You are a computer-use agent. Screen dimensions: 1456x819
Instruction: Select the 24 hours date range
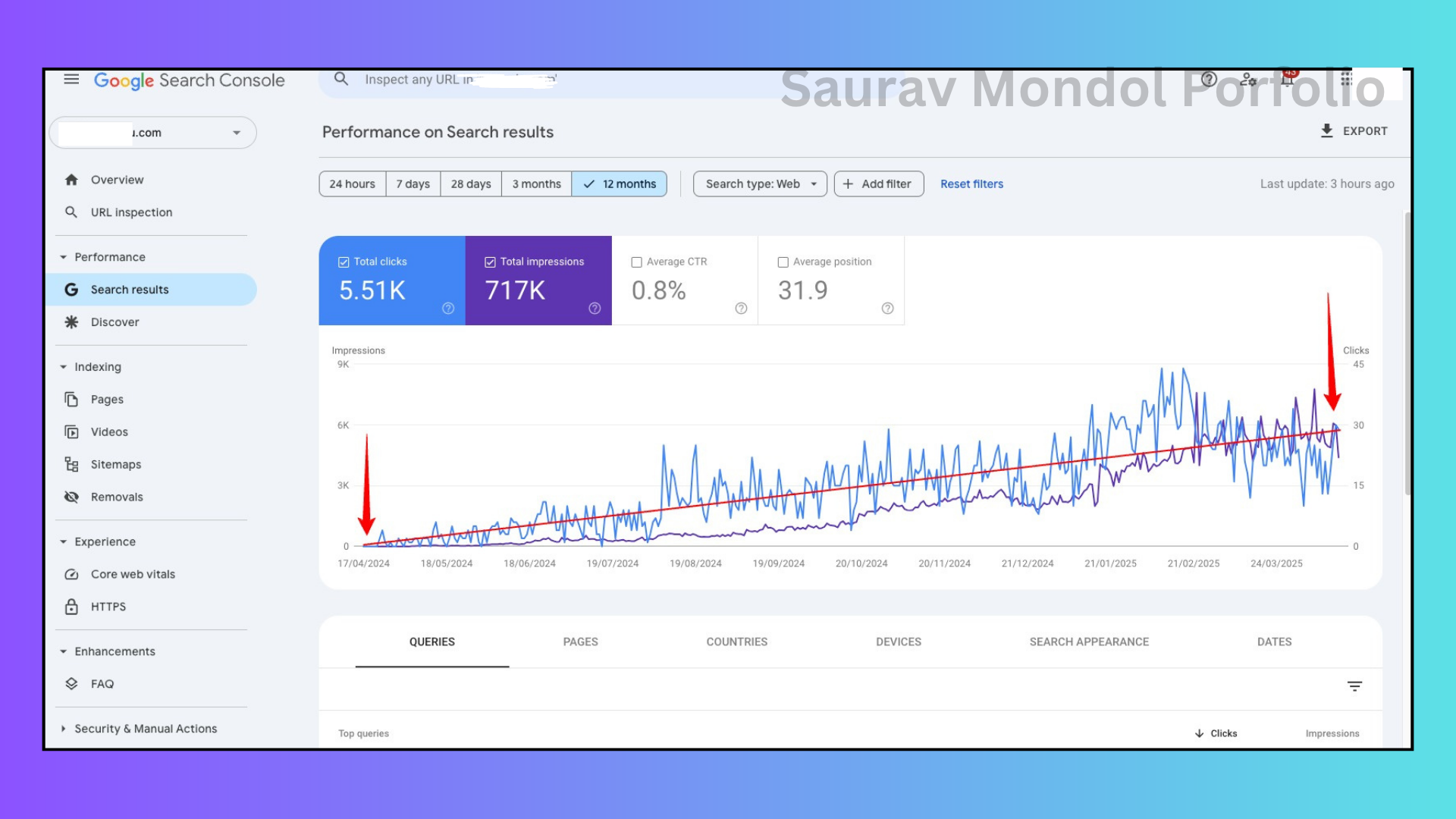pyautogui.click(x=352, y=184)
